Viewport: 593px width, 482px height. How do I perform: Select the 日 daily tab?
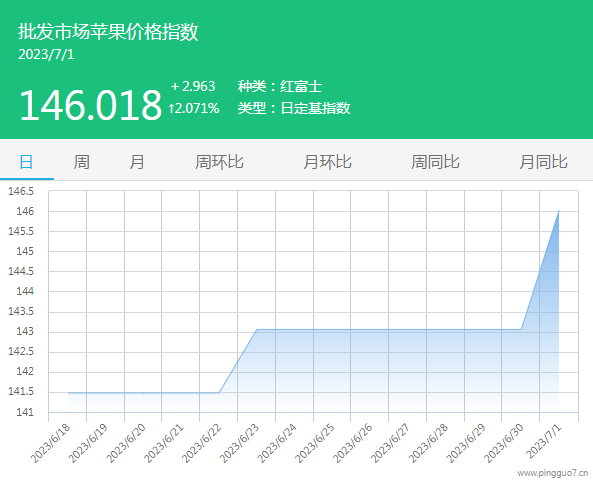26,162
